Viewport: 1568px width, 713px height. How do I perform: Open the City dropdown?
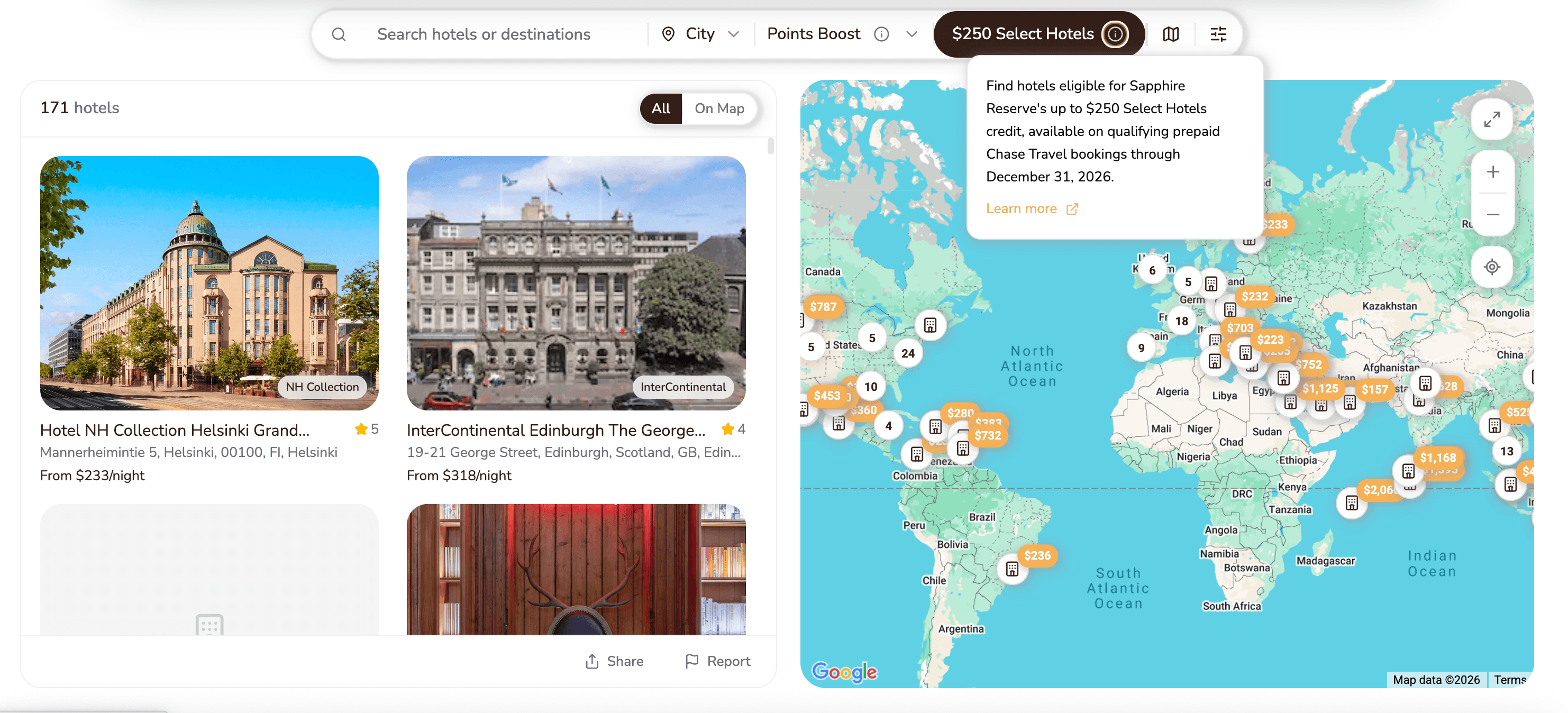(700, 34)
